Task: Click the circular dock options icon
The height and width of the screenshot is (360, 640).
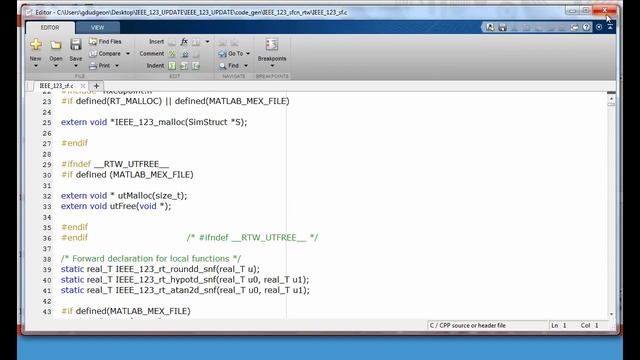Action: [599, 27]
